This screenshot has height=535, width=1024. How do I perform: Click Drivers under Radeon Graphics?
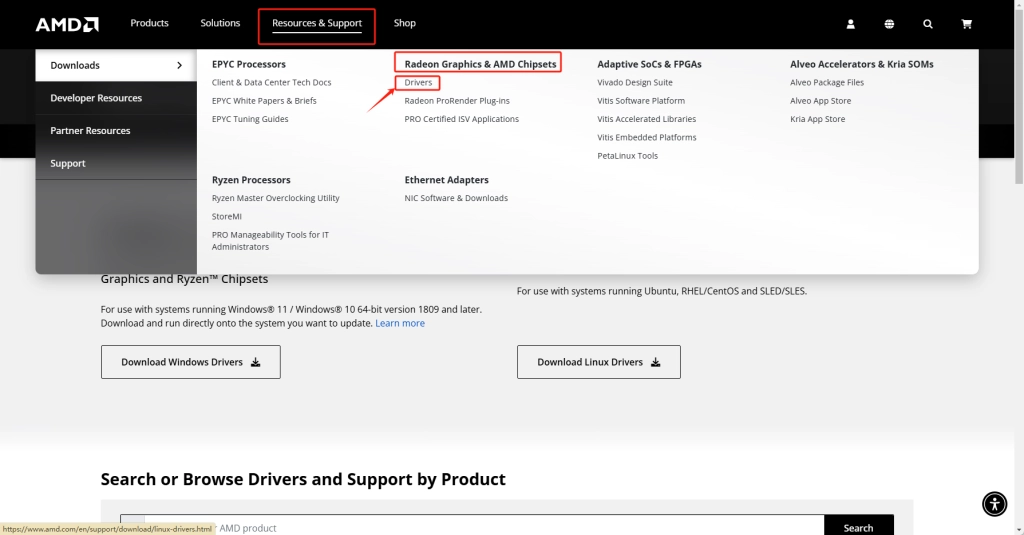pyautogui.click(x=418, y=82)
